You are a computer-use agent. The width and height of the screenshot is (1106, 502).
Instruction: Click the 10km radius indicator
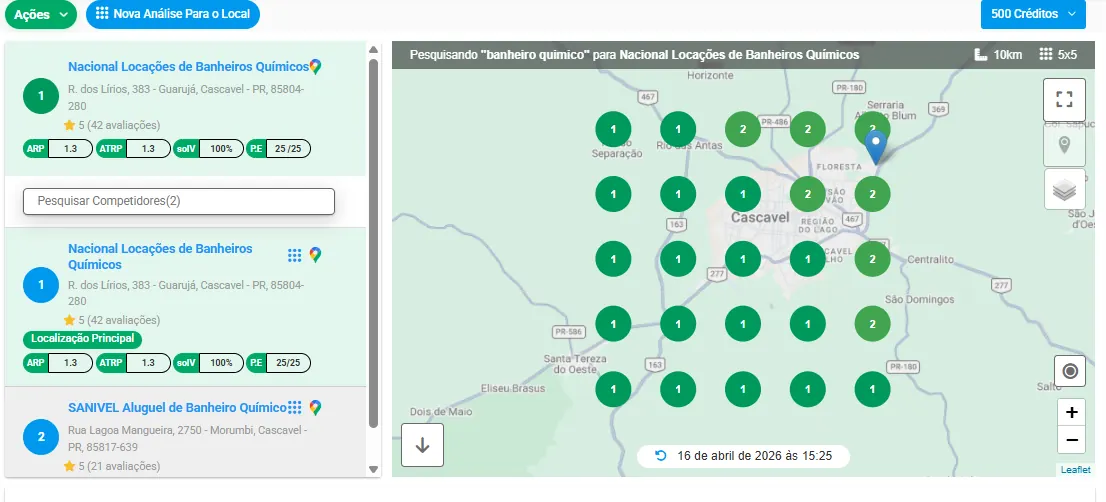click(998, 54)
